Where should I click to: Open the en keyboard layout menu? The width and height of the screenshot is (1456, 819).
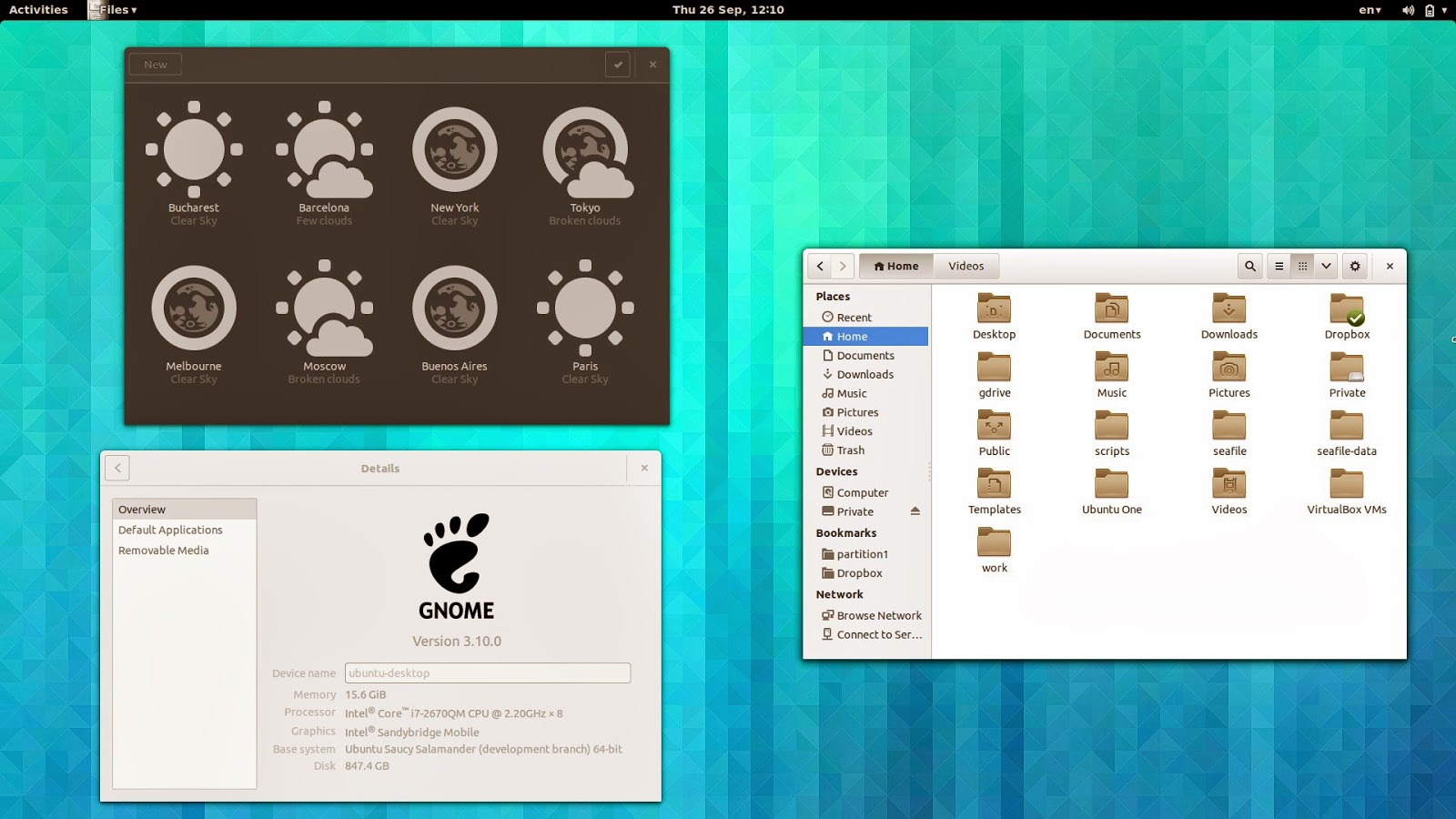tap(1370, 10)
